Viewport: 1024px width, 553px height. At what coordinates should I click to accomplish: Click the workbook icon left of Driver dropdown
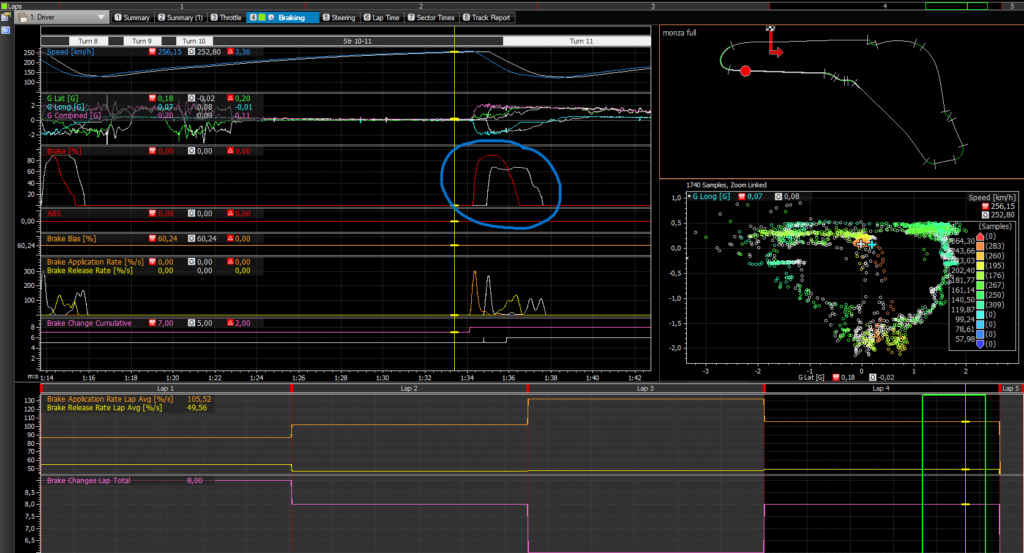tap(21, 18)
